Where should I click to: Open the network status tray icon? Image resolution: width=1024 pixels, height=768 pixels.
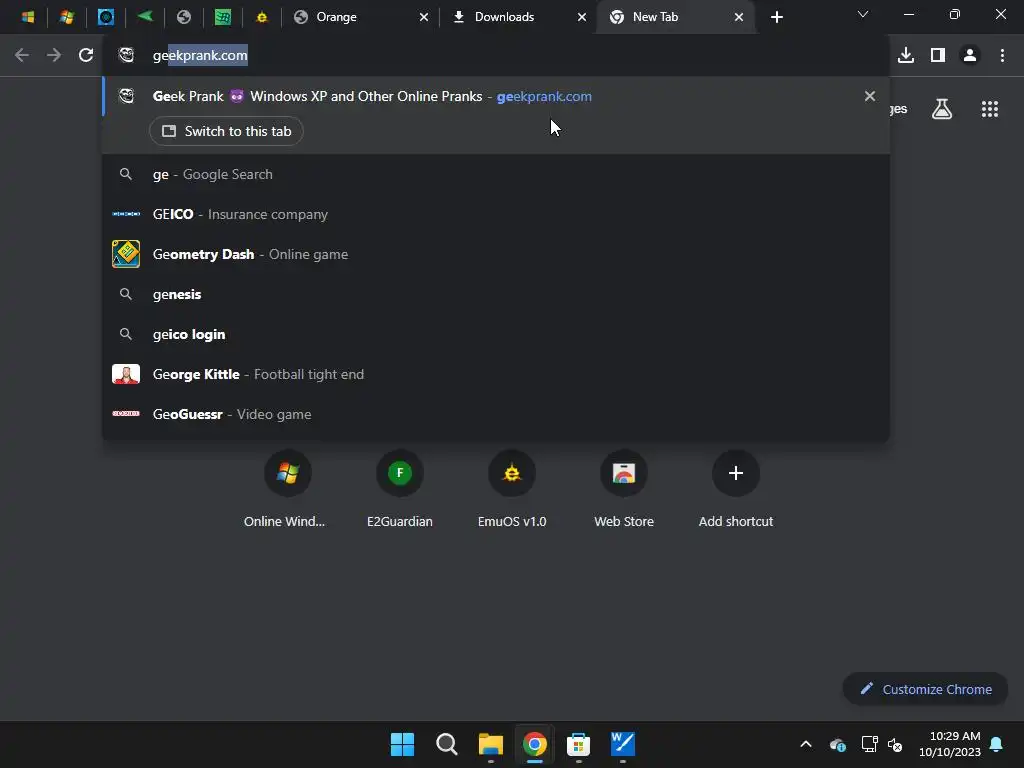point(869,744)
